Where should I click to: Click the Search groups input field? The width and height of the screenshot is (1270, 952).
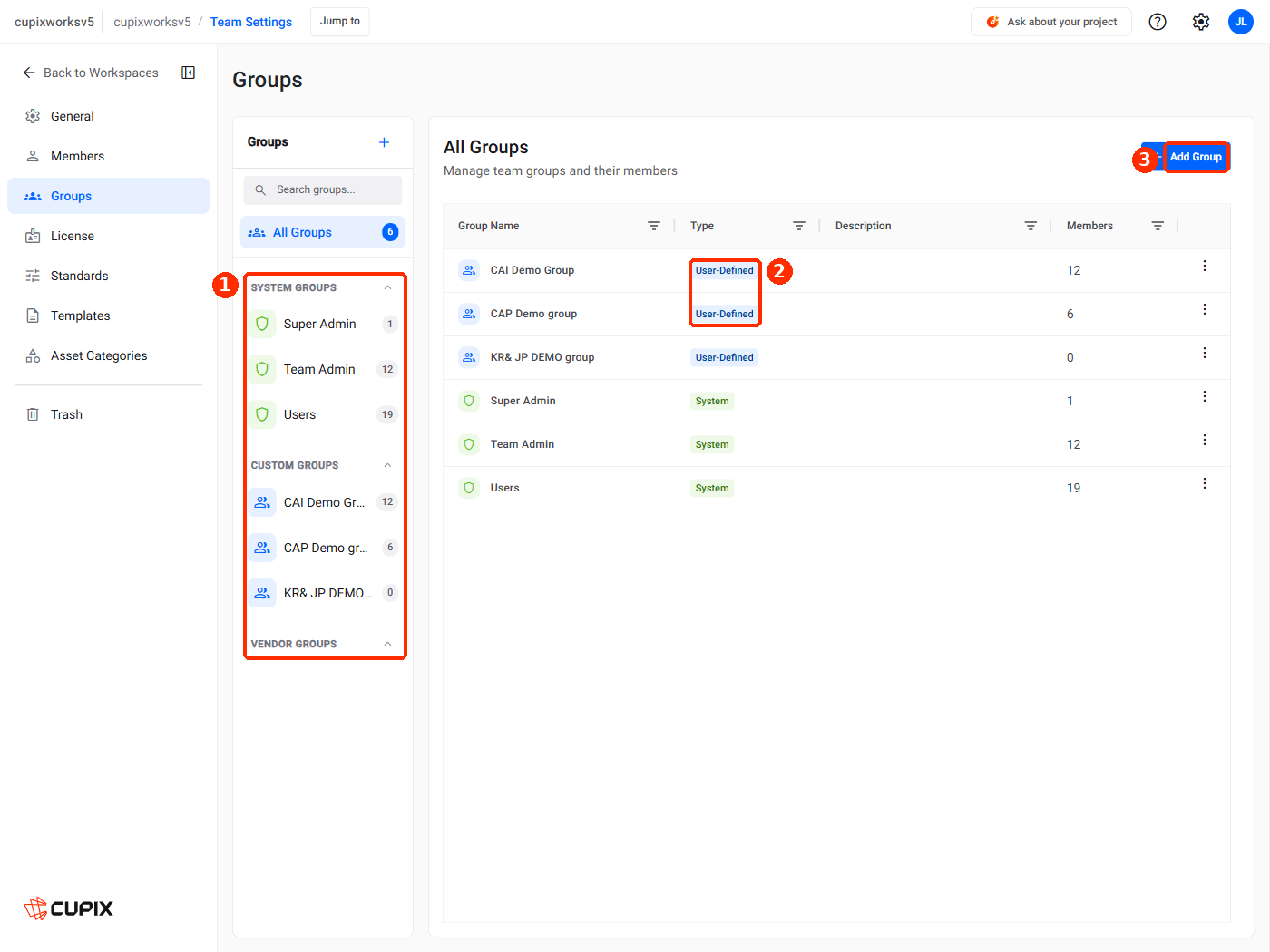[x=323, y=190]
